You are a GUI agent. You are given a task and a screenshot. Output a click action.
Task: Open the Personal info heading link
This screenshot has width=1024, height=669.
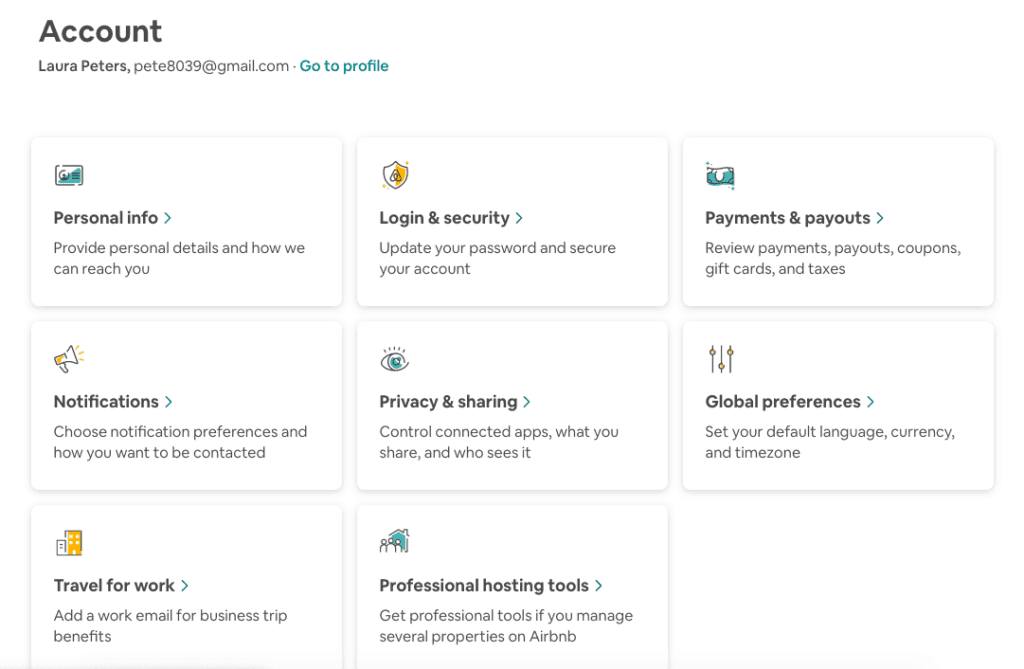click(106, 218)
